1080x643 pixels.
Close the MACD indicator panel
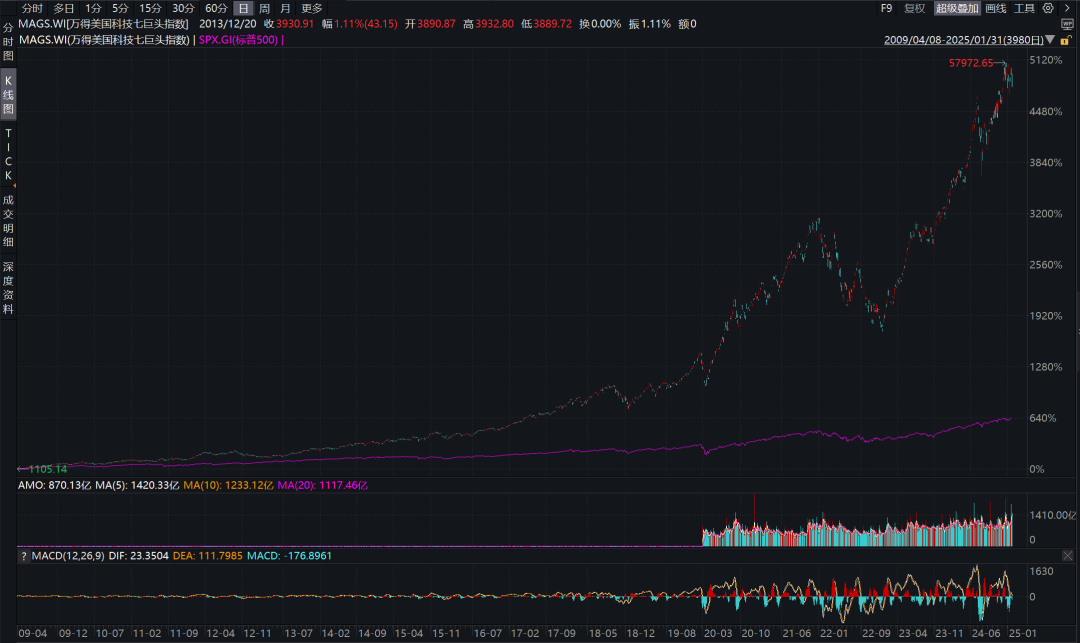(1067, 556)
